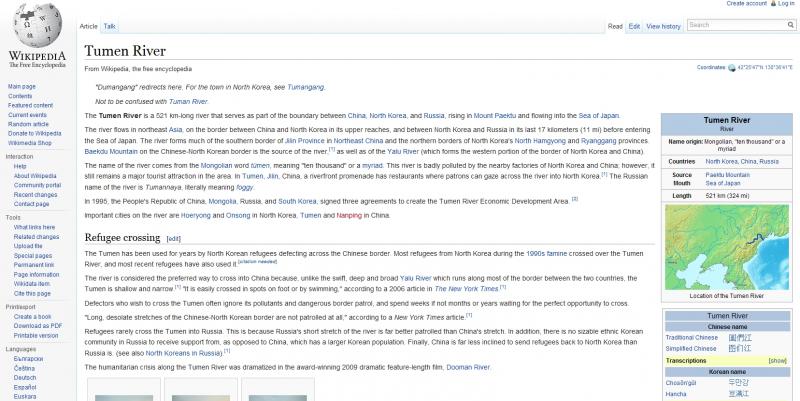Open Dooman River film link

468,367
